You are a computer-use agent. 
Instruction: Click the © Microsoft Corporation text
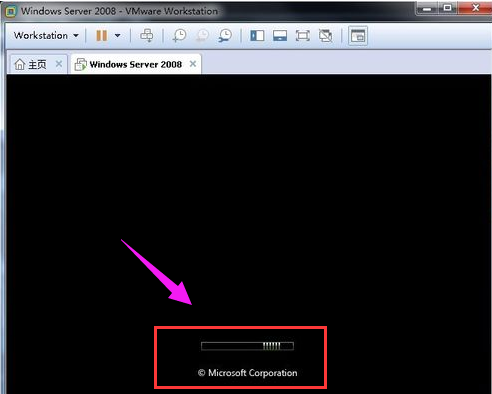[x=247, y=373]
